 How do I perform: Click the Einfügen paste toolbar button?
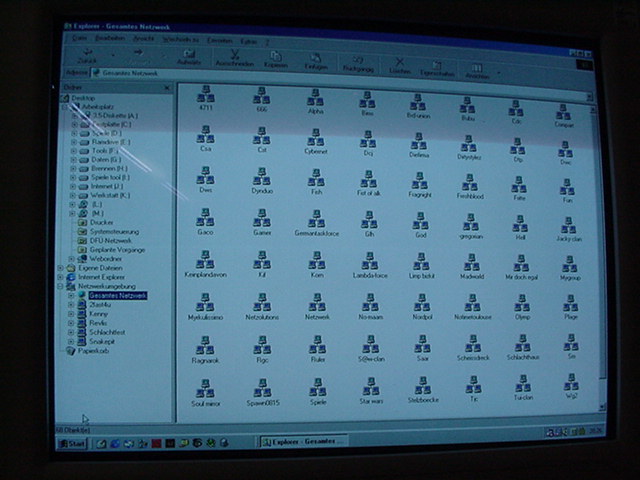coord(316,61)
